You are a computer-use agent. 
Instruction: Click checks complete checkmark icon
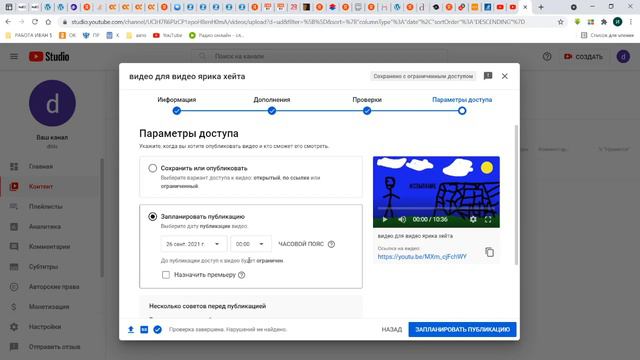[158, 329]
